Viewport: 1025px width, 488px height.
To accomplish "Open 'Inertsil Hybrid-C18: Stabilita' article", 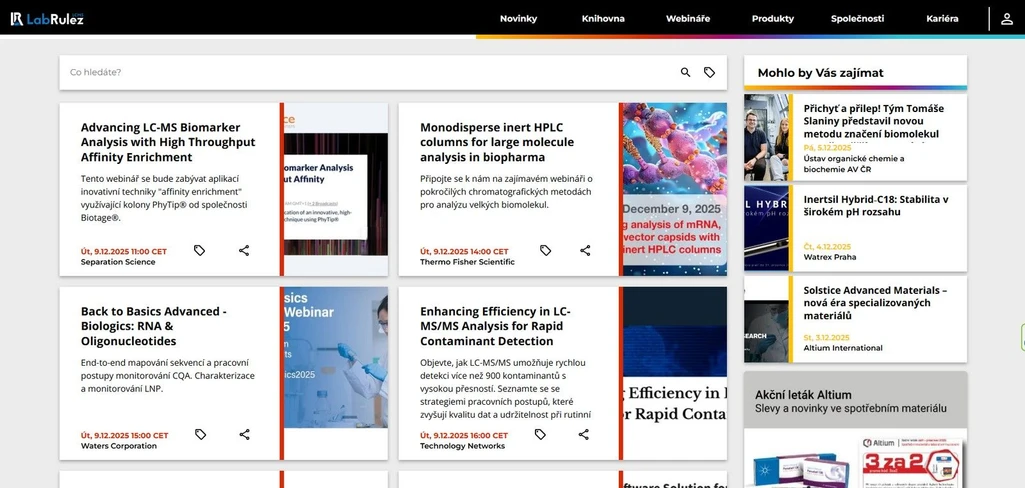I will click(876, 206).
